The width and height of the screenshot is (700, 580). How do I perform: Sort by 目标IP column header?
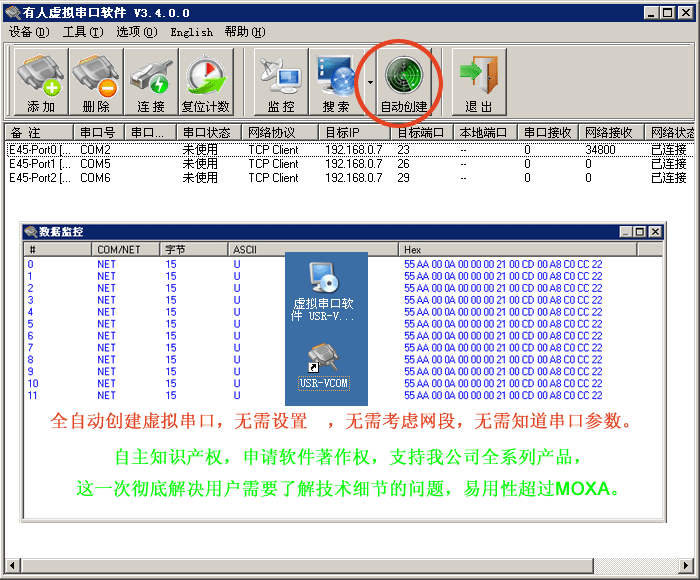pos(355,132)
